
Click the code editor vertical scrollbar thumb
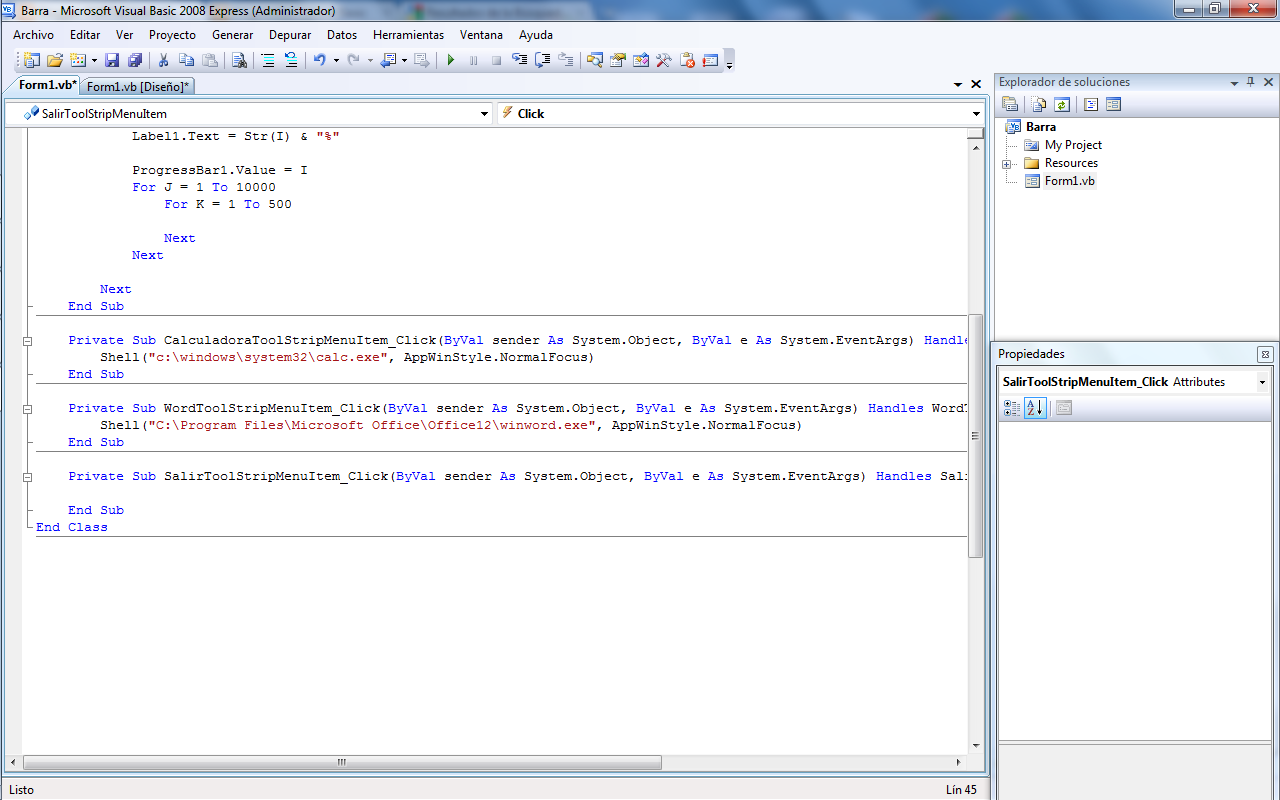click(976, 436)
